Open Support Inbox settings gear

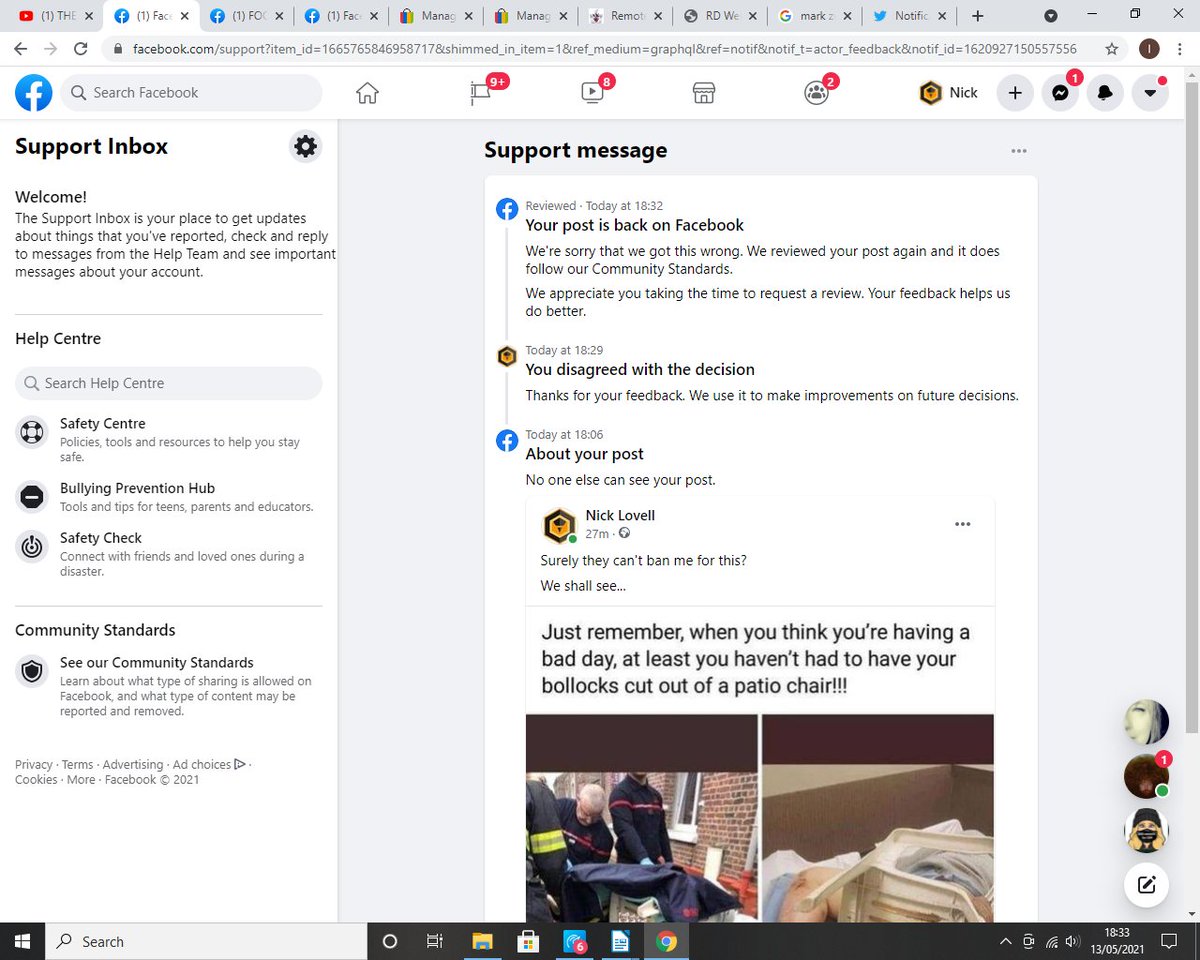[x=305, y=147]
